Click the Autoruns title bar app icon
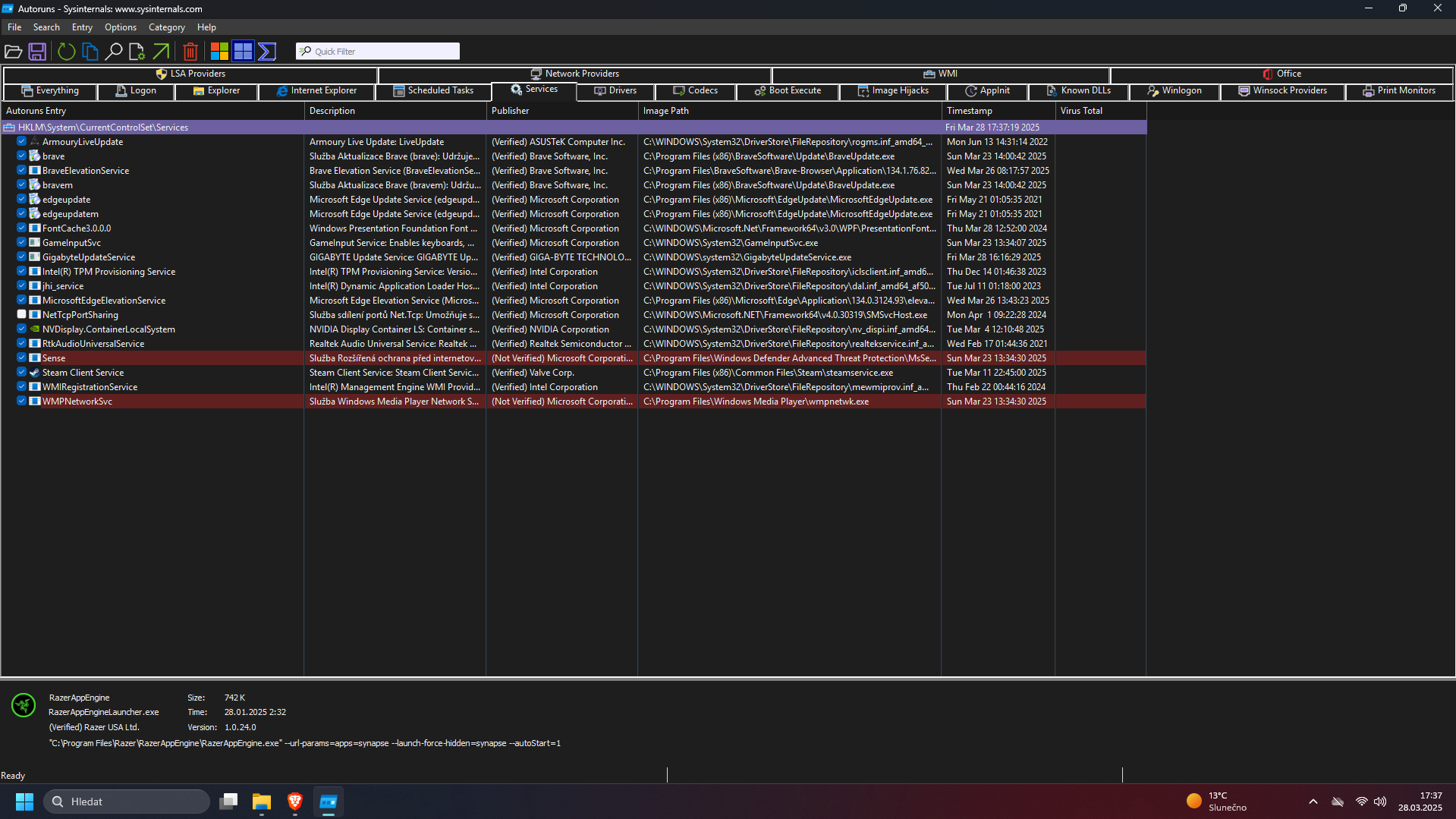1456x819 pixels. pos(8,8)
